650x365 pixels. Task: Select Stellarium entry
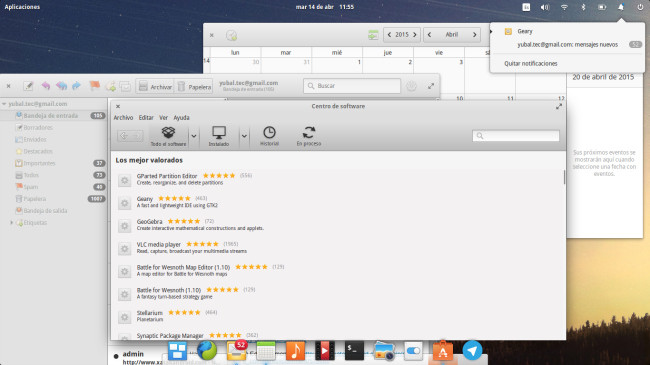[338, 316]
